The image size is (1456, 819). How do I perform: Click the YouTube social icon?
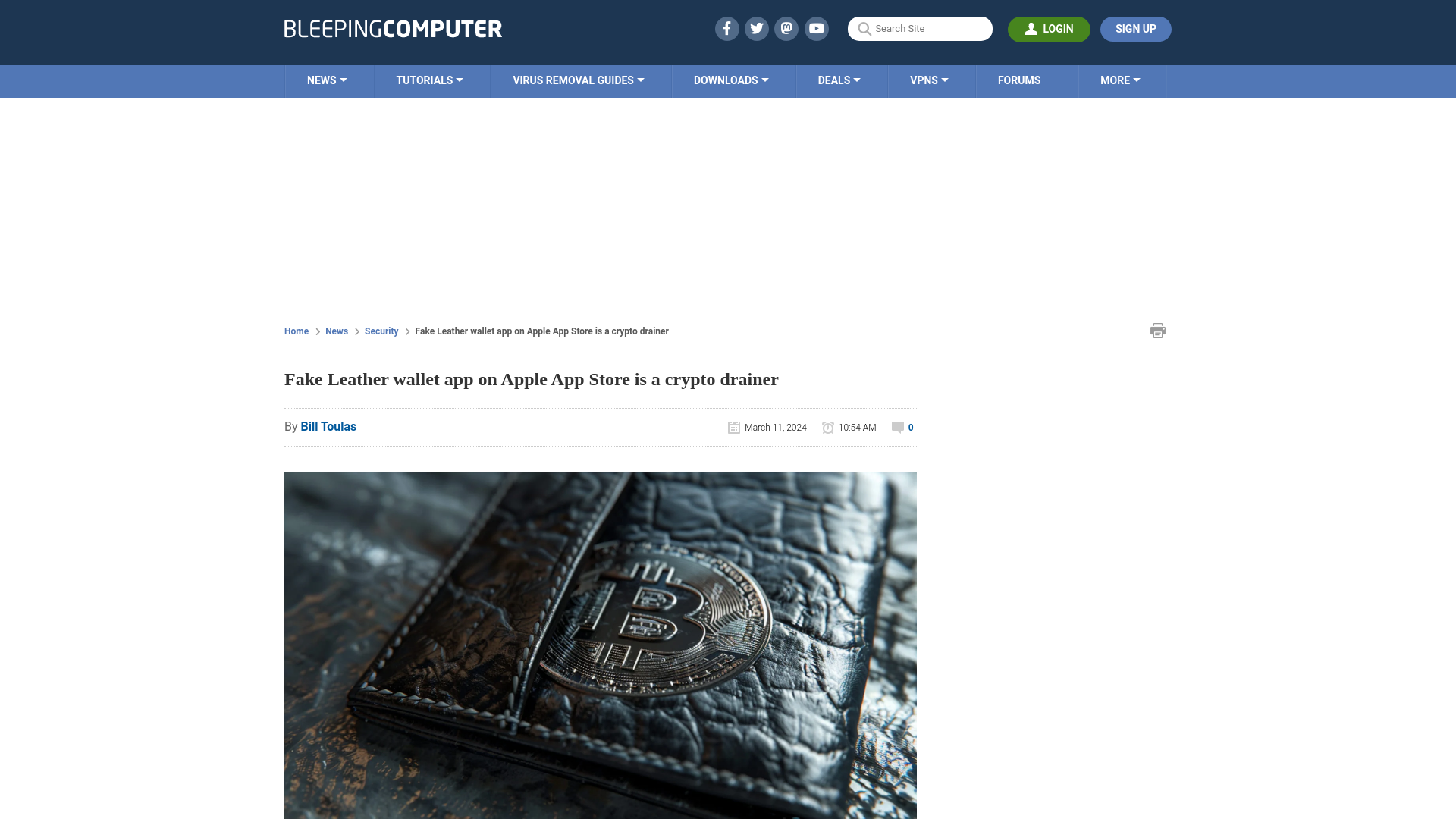click(x=816, y=28)
